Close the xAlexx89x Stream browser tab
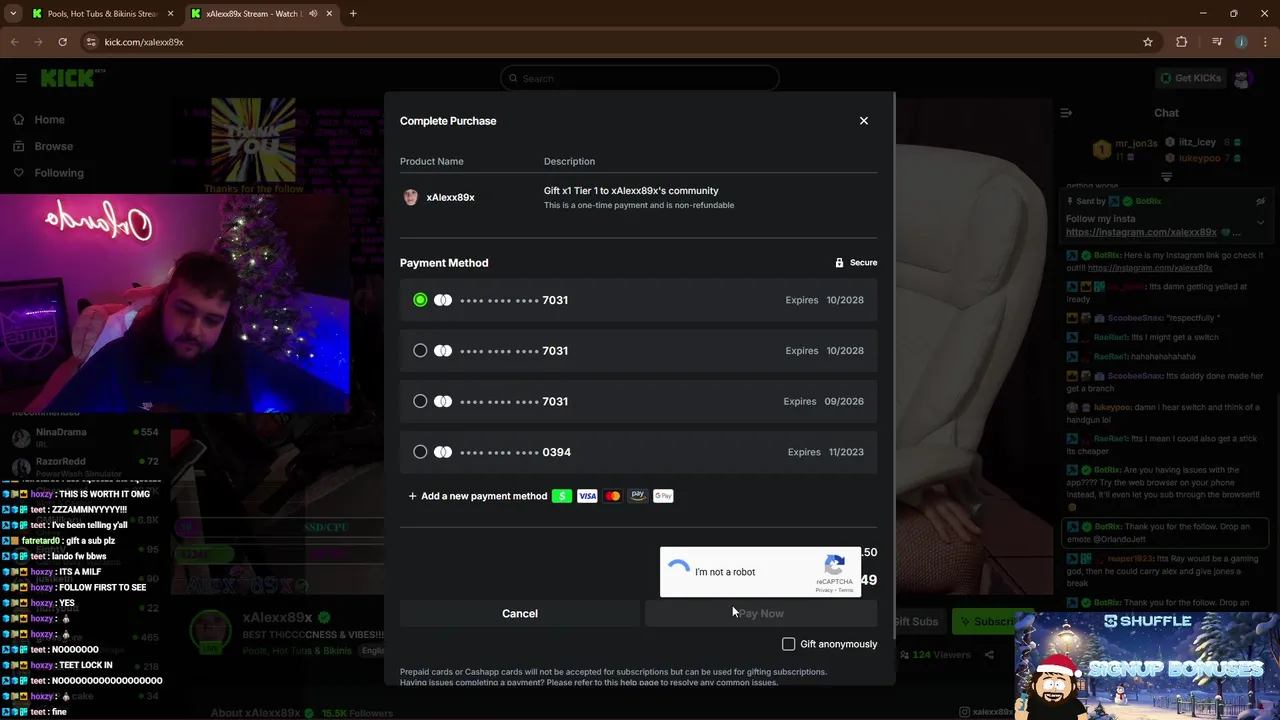The image size is (1280, 720). [x=329, y=14]
